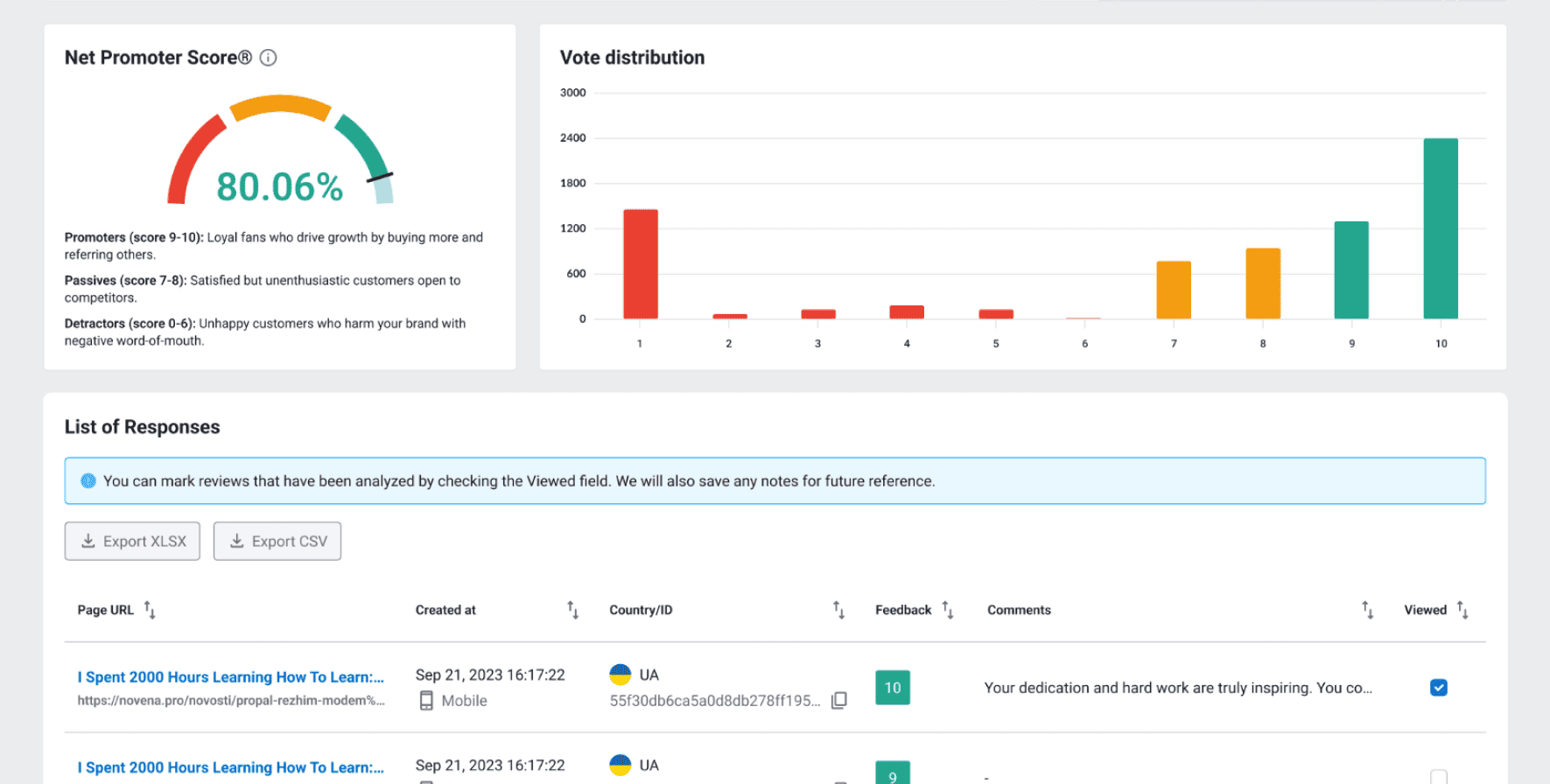Image resolution: width=1550 pixels, height=784 pixels.
Task: Click the Net Promoter Score info icon
Action: click(x=269, y=58)
